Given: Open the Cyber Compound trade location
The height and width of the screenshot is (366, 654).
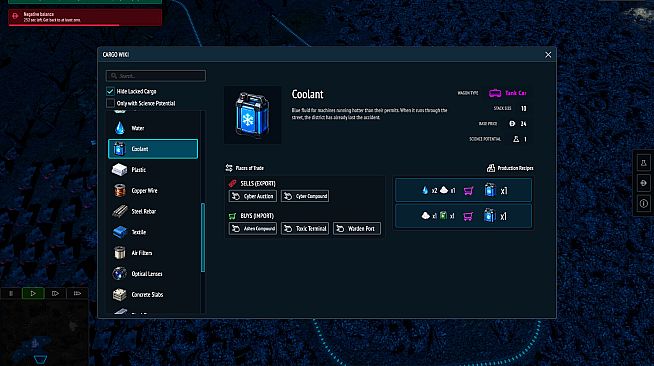Looking at the screenshot, I should tap(305, 196).
